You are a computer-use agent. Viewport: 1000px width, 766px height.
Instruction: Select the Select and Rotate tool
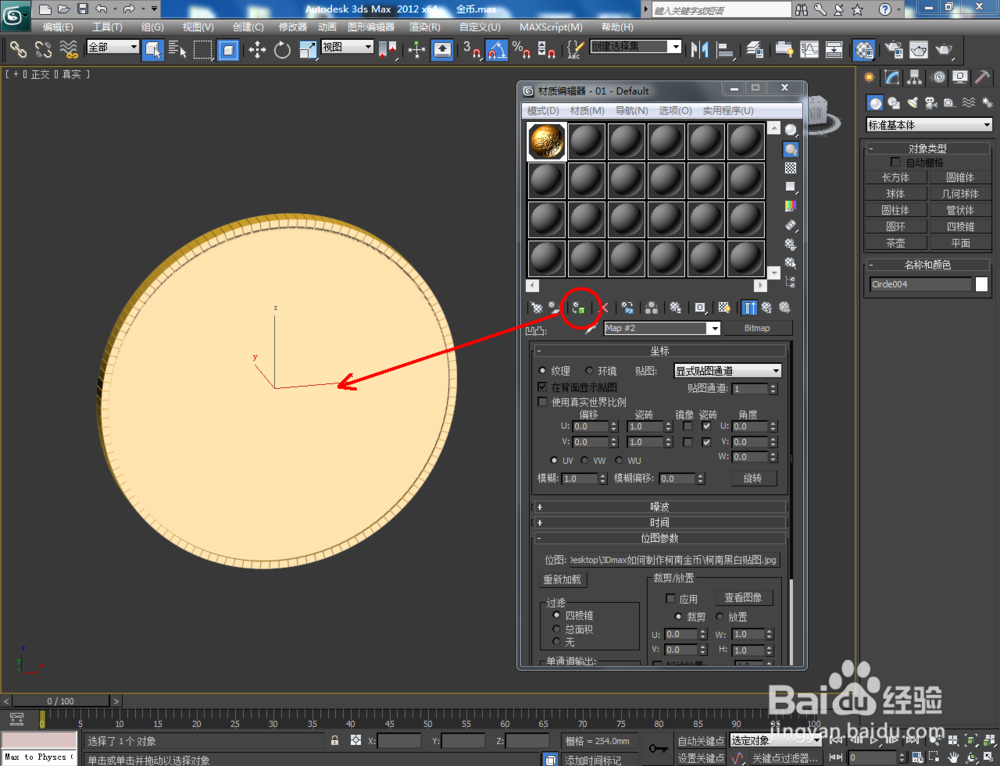281,50
